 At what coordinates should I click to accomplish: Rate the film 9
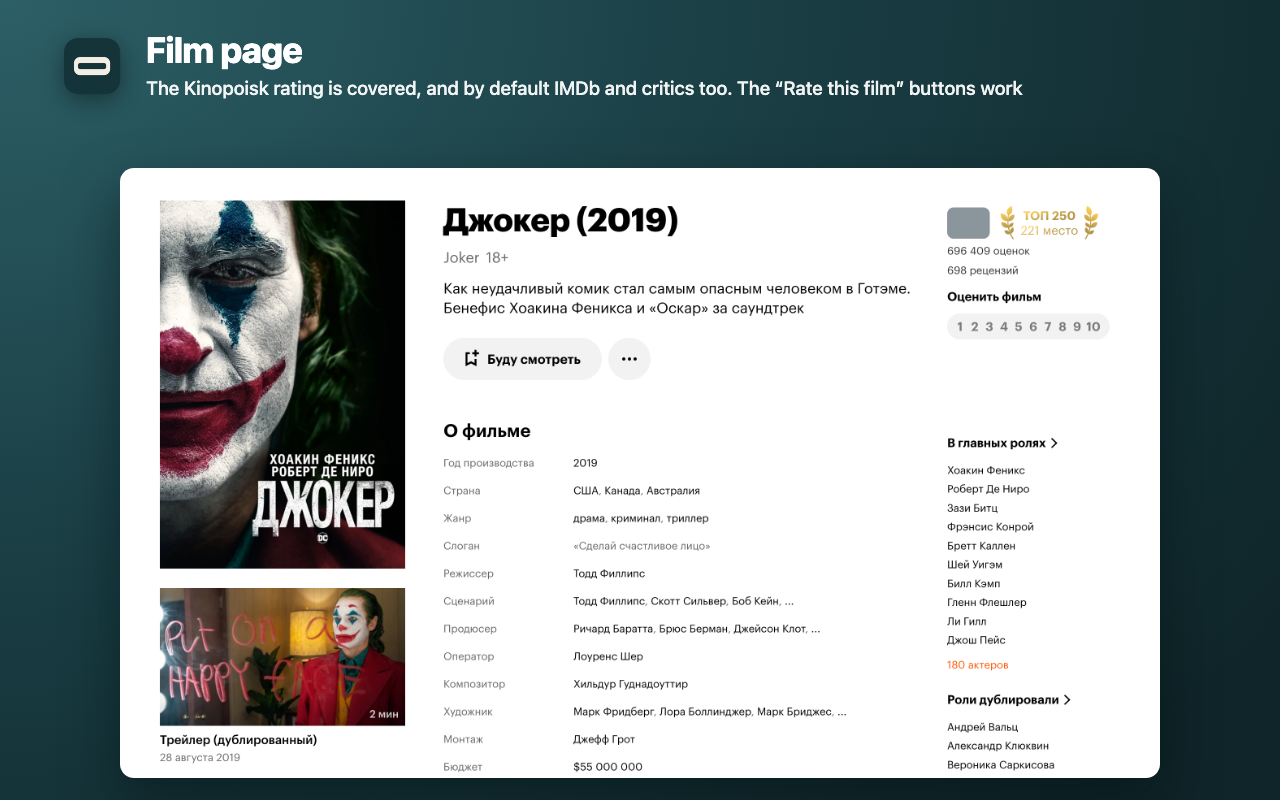coord(1077,327)
